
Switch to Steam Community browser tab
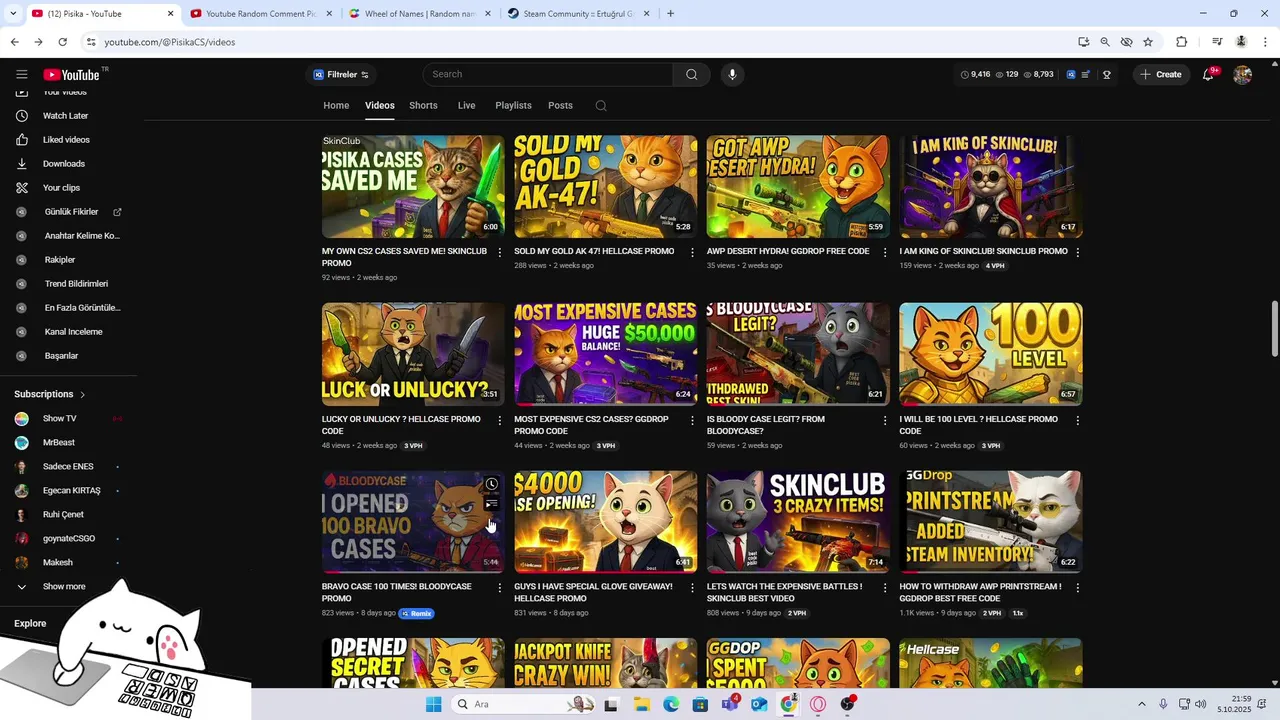pos(577,14)
